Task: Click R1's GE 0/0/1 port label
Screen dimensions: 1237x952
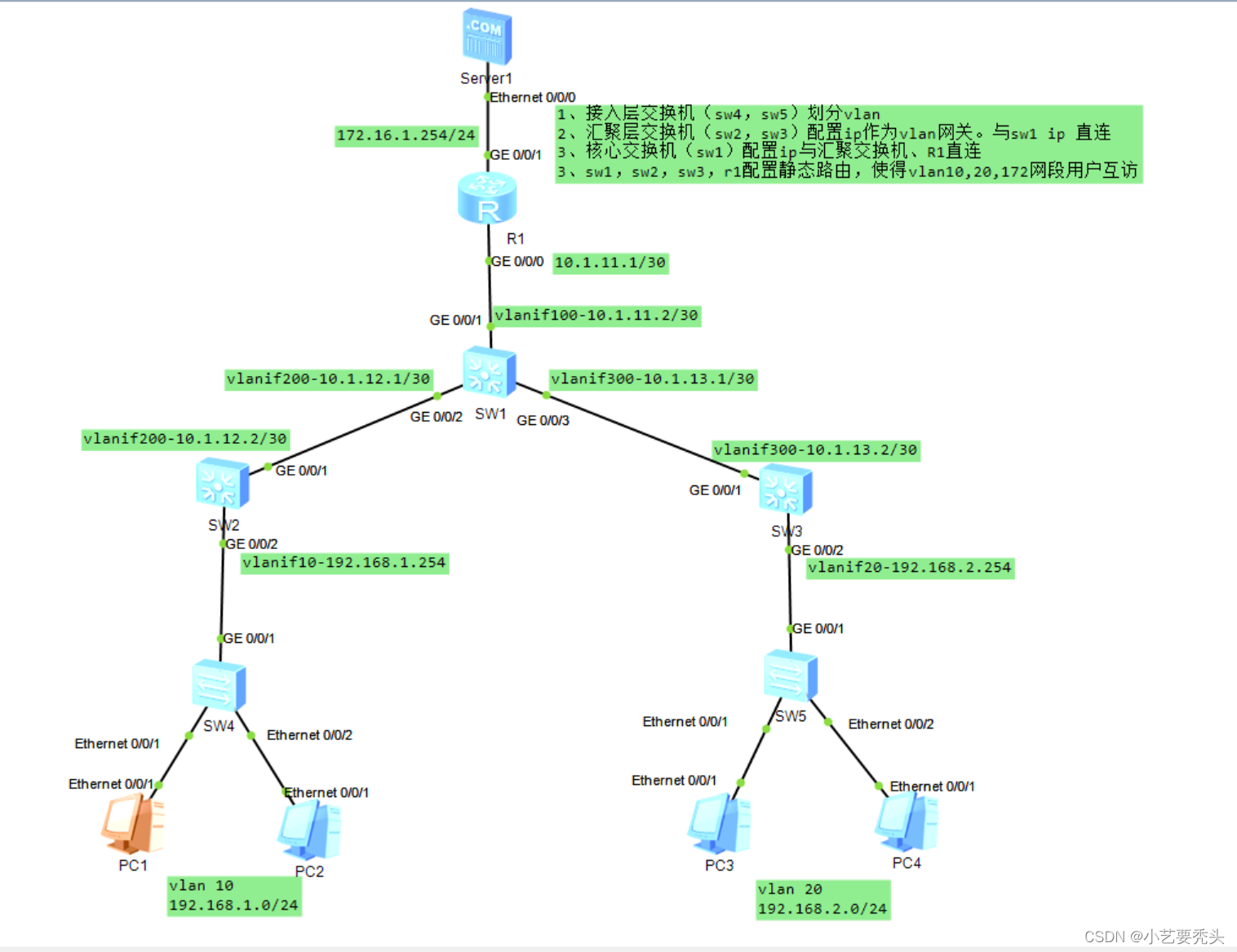Action: point(516,154)
